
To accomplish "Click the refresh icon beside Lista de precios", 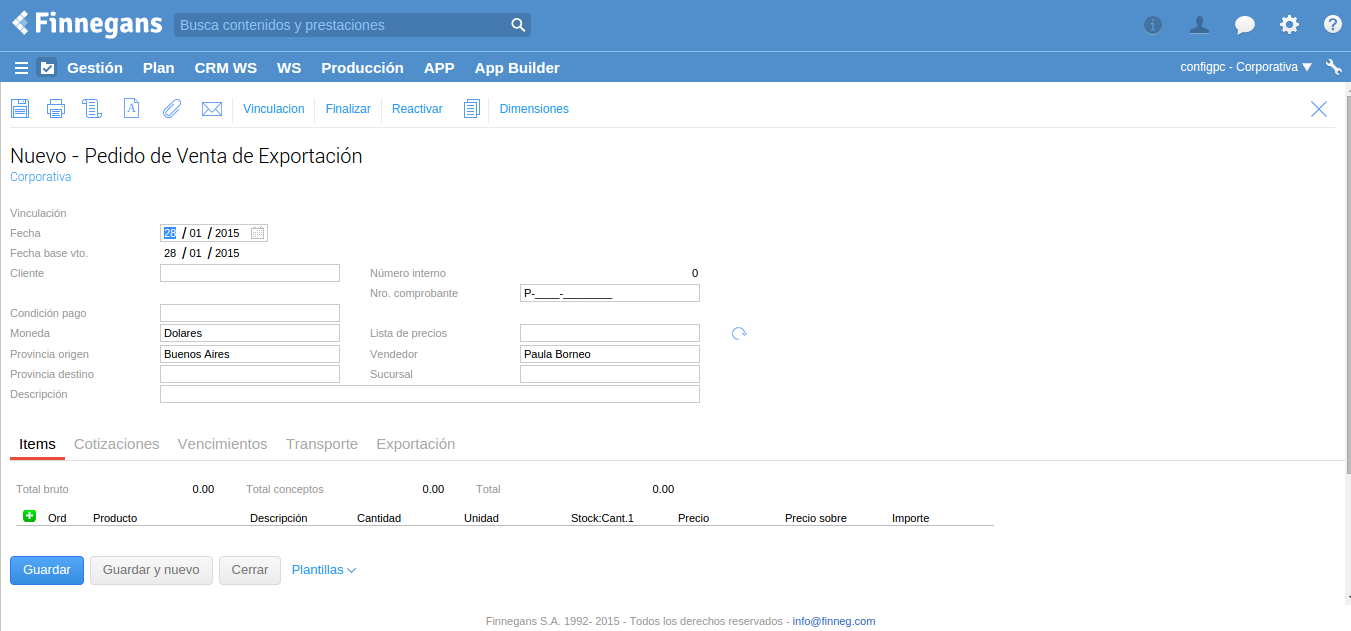I will [739, 334].
